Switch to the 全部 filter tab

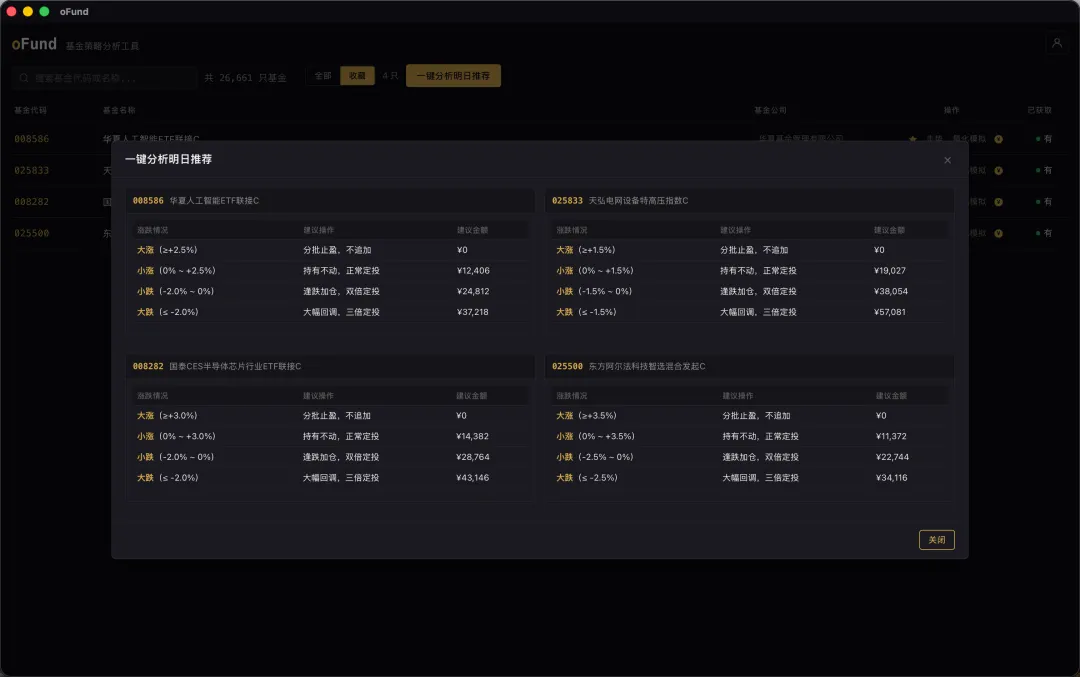click(x=323, y=76)
